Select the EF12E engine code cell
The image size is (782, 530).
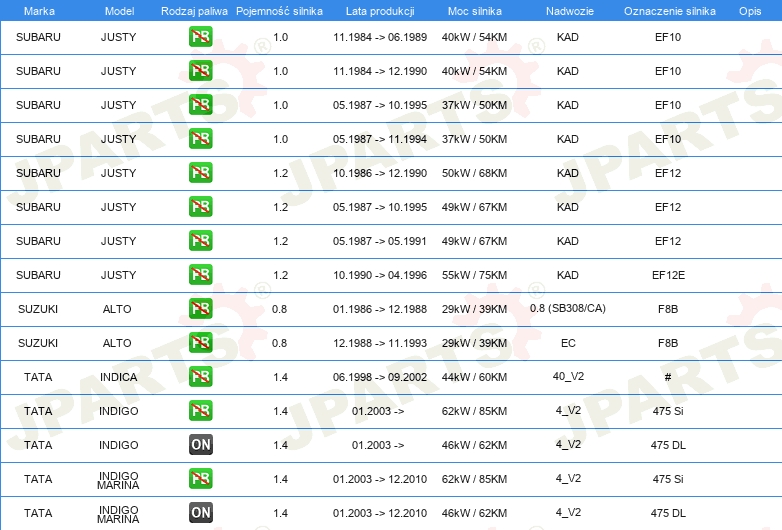668,275
